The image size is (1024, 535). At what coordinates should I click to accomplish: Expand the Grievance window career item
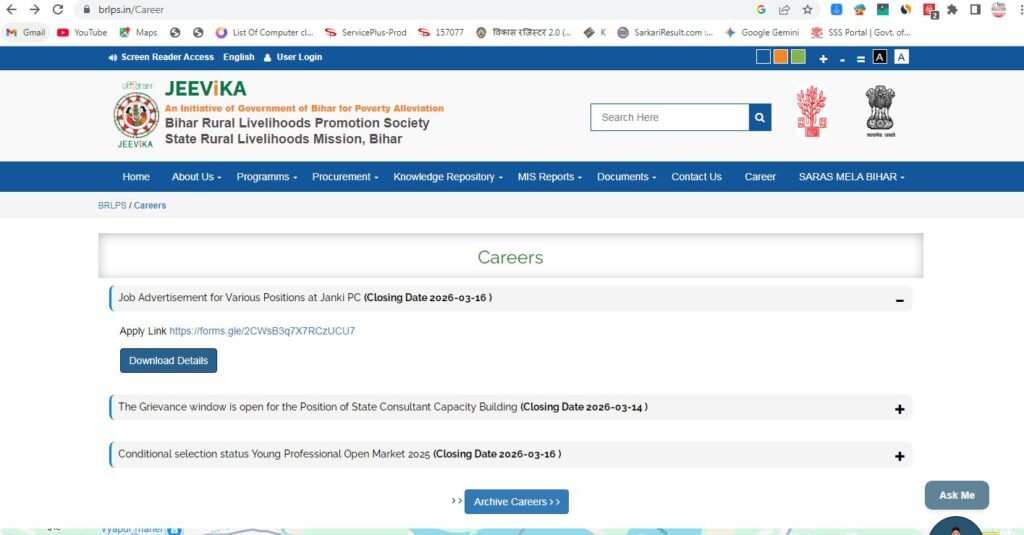(x=899, y=408)
